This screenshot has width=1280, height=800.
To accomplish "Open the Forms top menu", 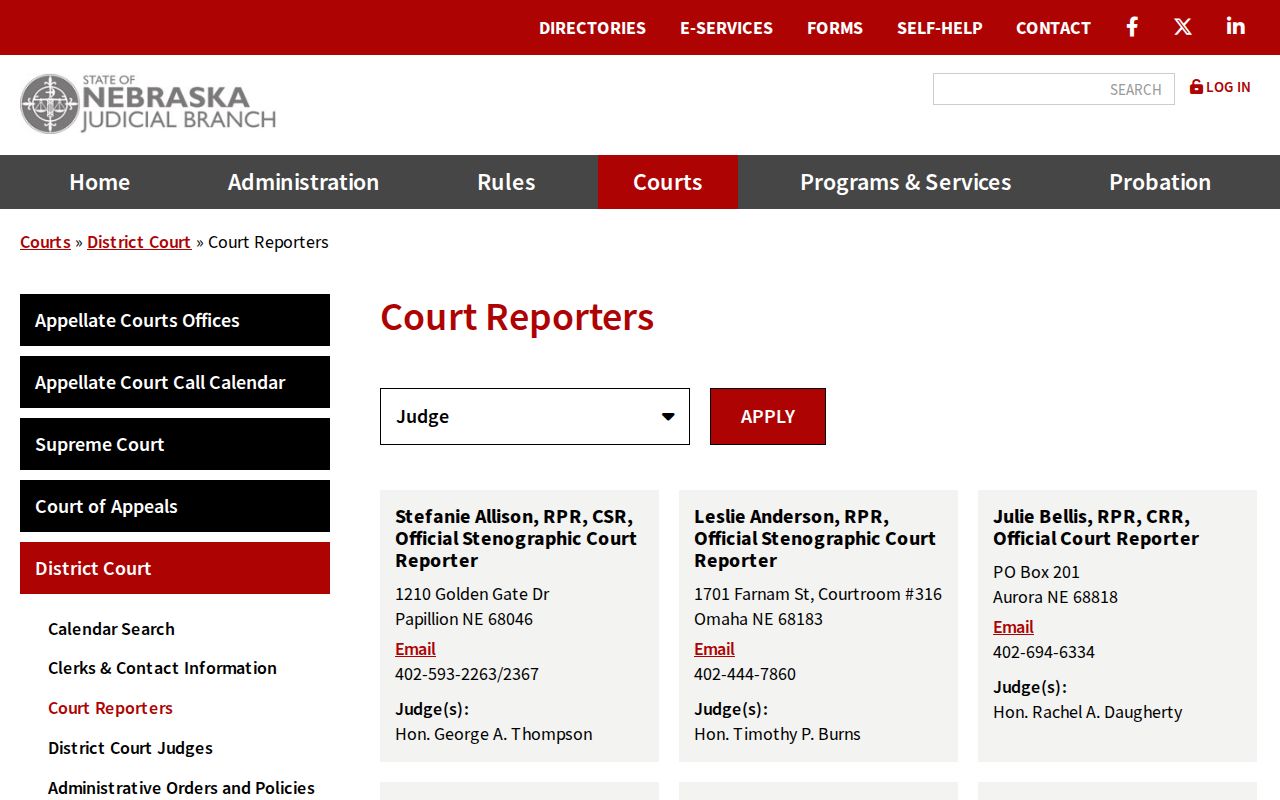I will pyautogui.click(x=835, y=28).
